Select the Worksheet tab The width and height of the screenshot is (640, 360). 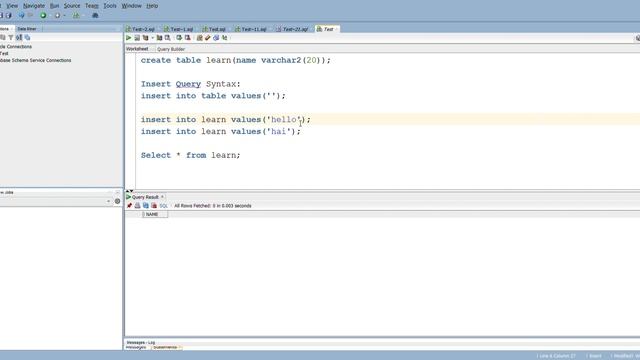(137, 49)
